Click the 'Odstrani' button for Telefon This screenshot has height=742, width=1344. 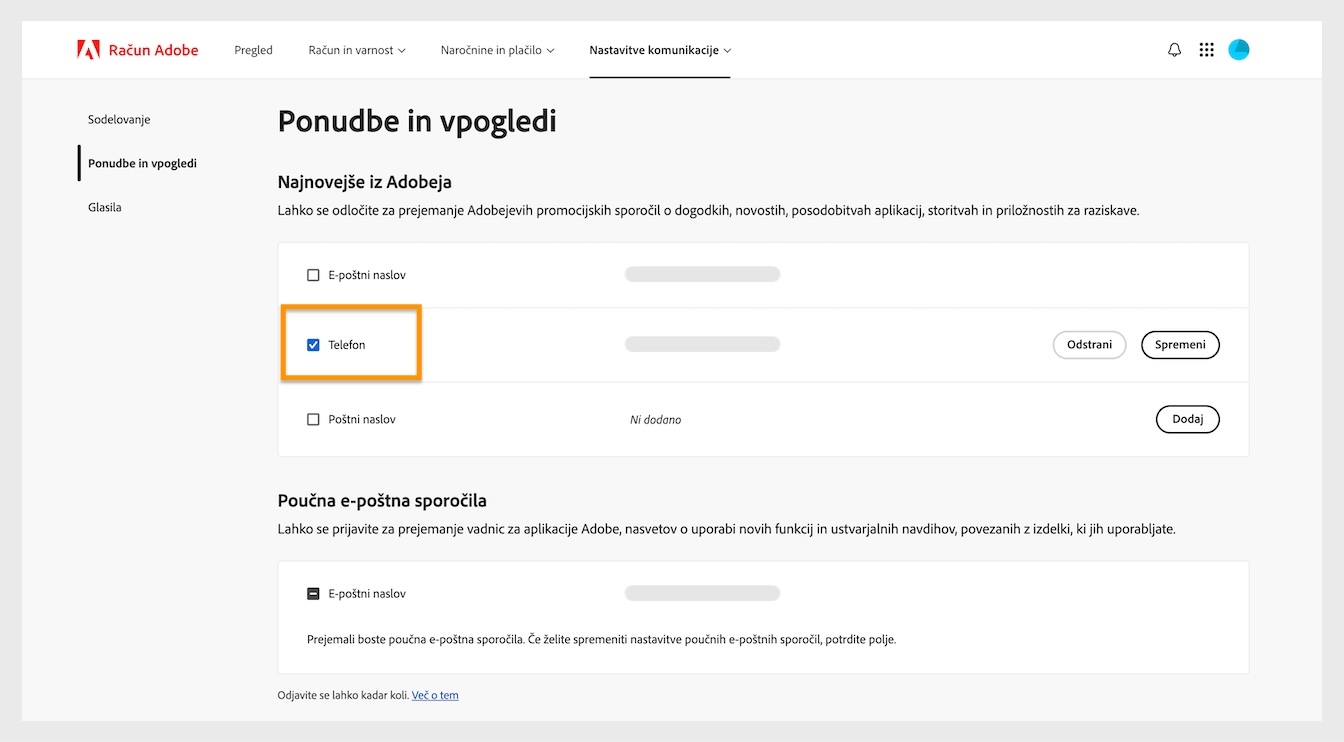click(1089, 344)
